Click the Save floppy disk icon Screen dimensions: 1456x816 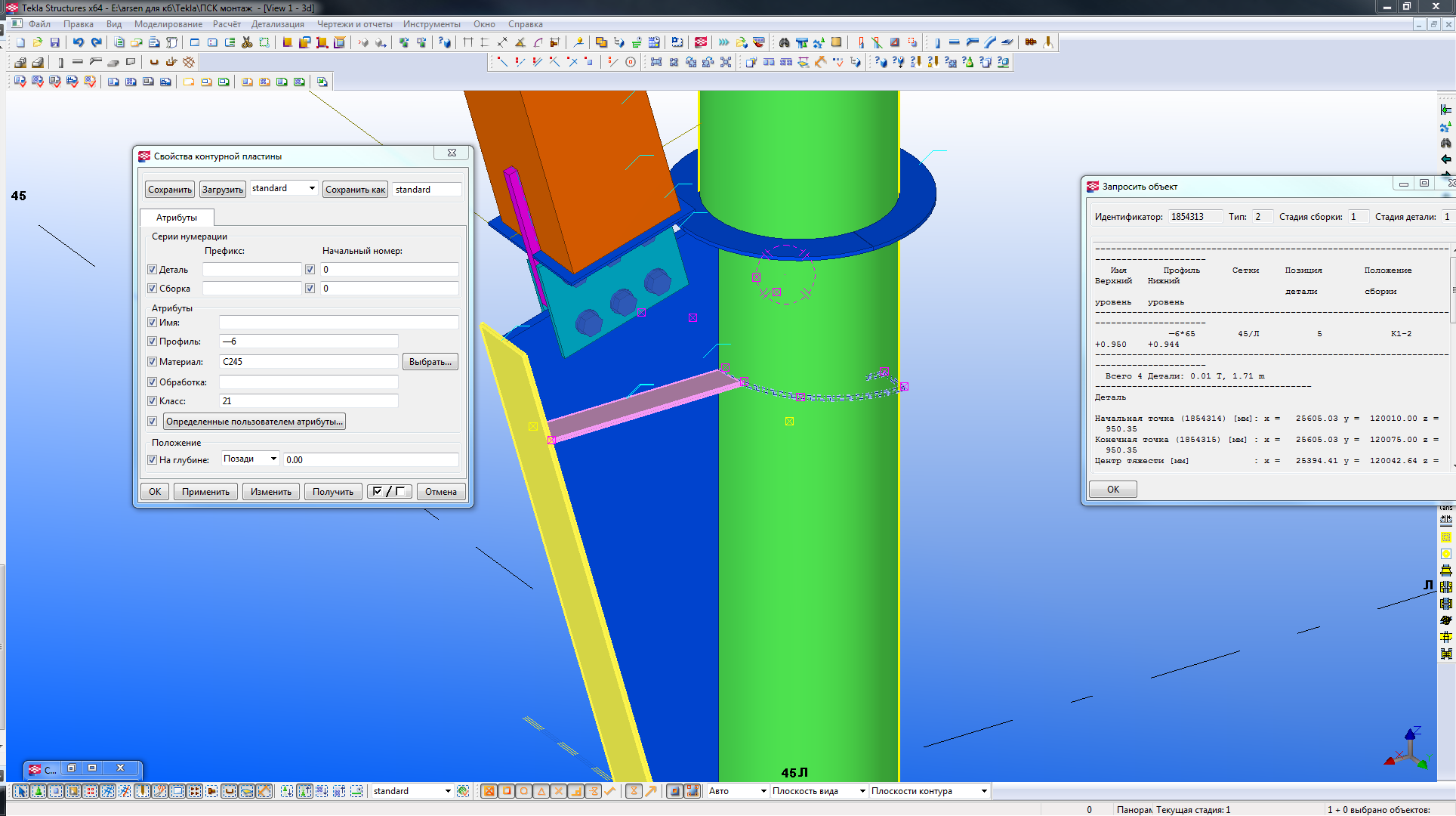54,42
